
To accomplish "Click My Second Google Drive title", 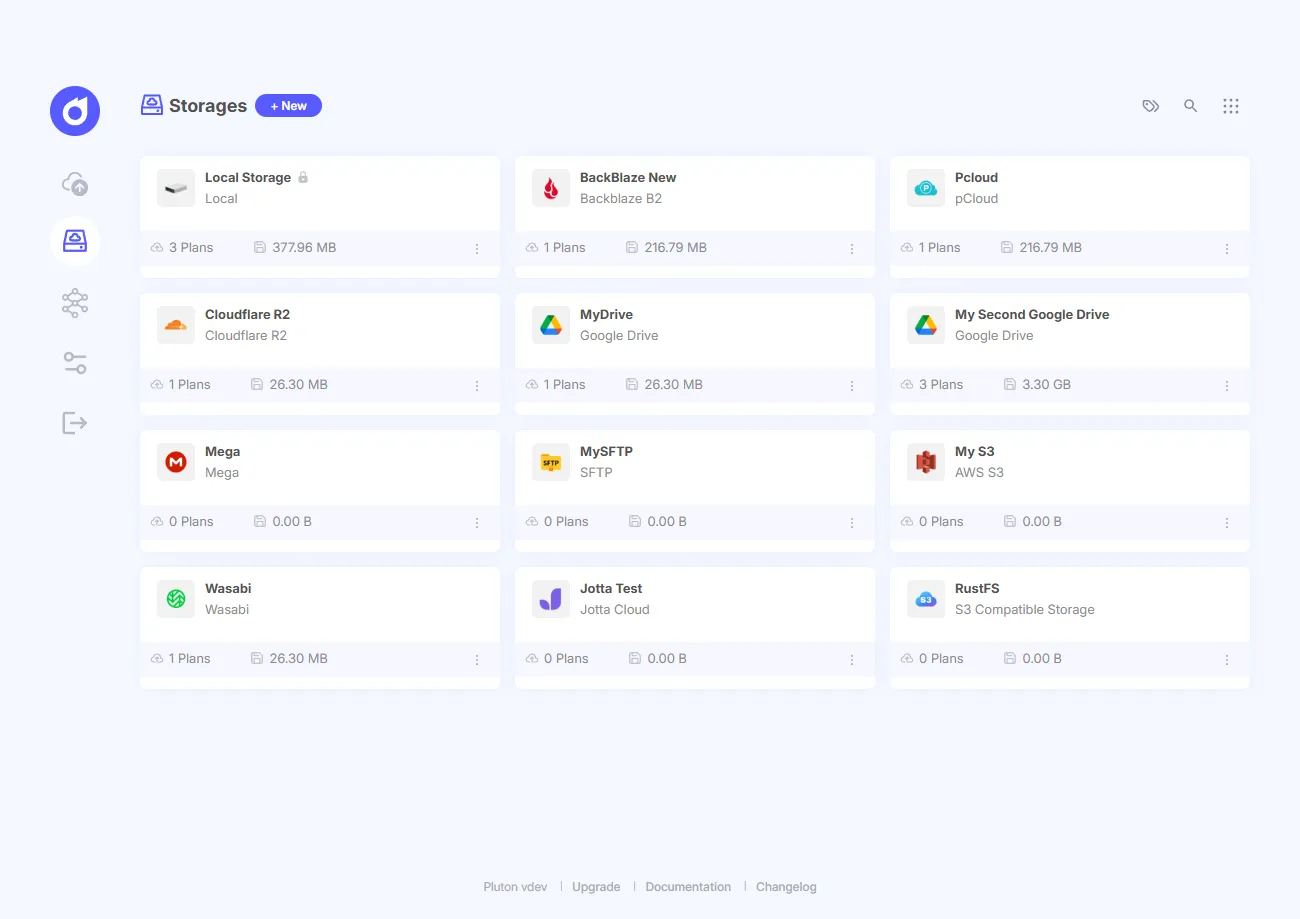I will pos(1032,314).
